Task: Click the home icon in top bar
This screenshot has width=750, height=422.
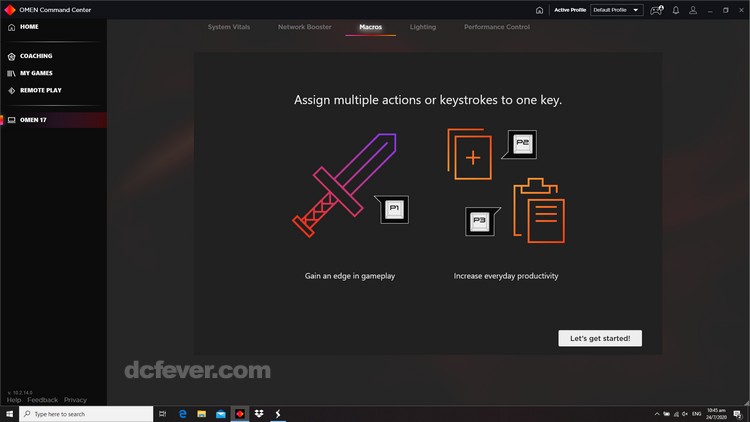Action: click(x=539, y=10)
